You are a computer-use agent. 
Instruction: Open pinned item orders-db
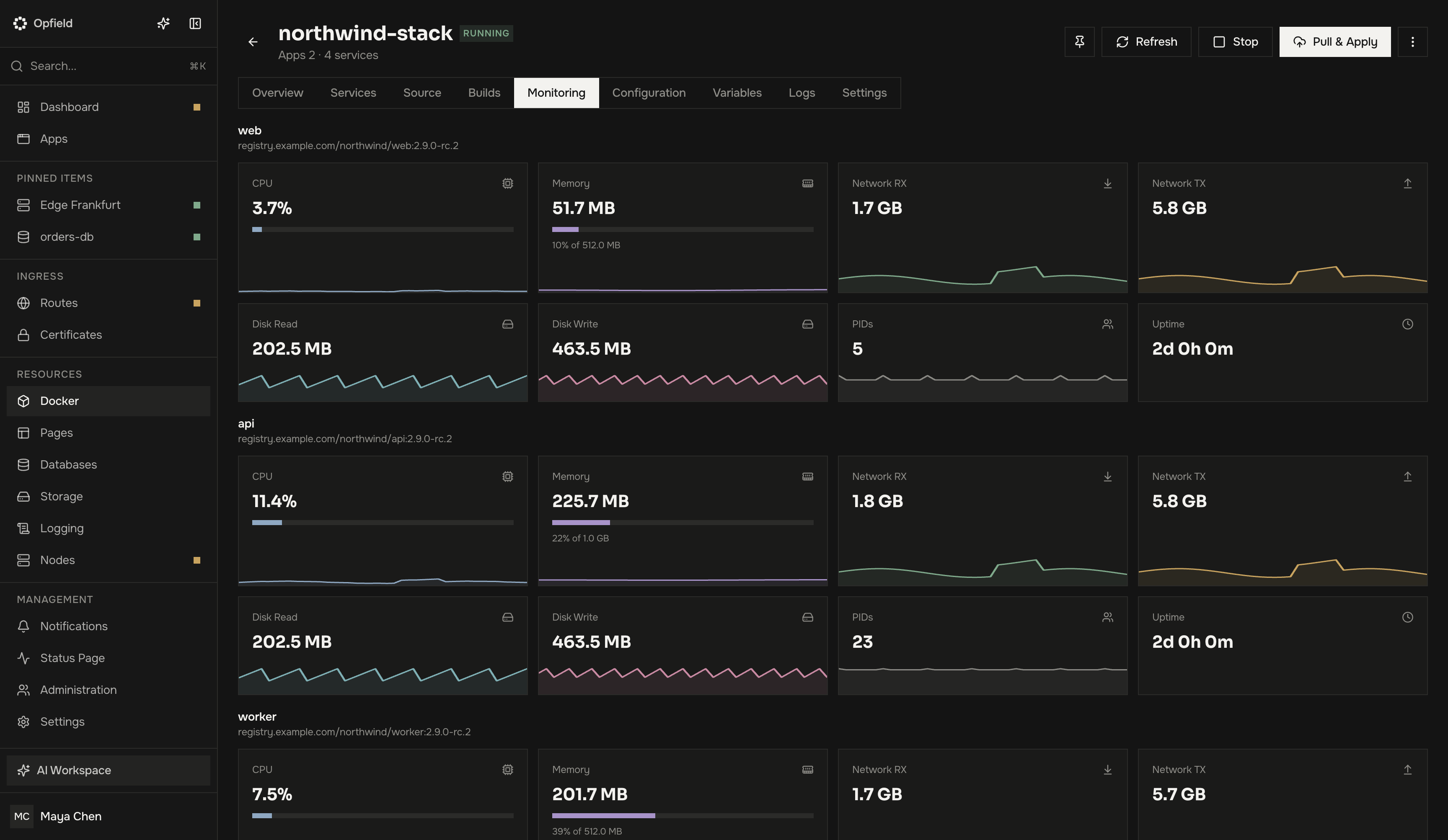pos(109,237)
